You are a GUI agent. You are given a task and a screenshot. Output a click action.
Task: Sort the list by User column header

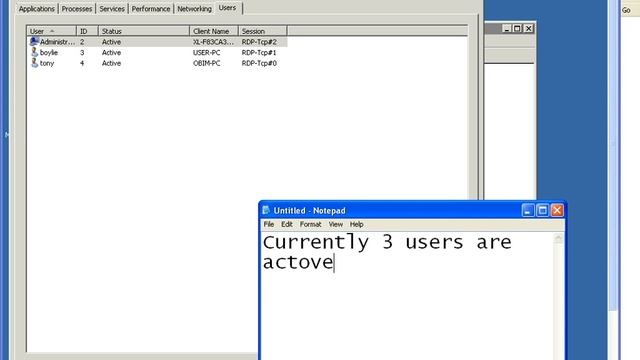point(51,31)
